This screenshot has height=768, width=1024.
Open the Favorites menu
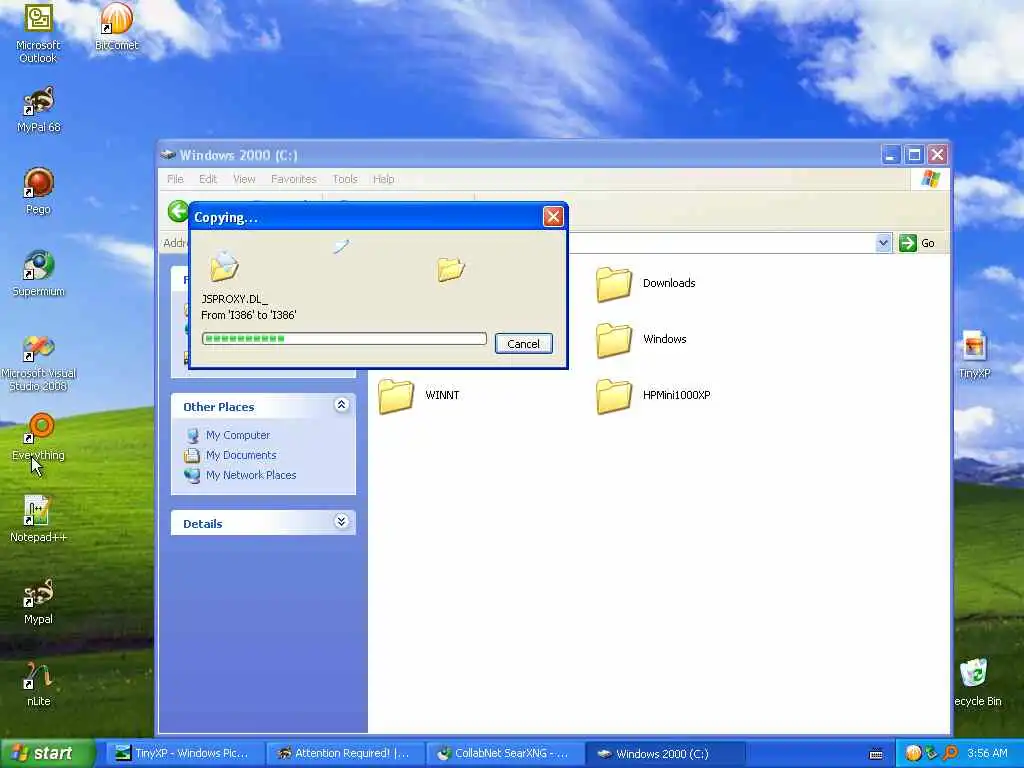(294, 179)
